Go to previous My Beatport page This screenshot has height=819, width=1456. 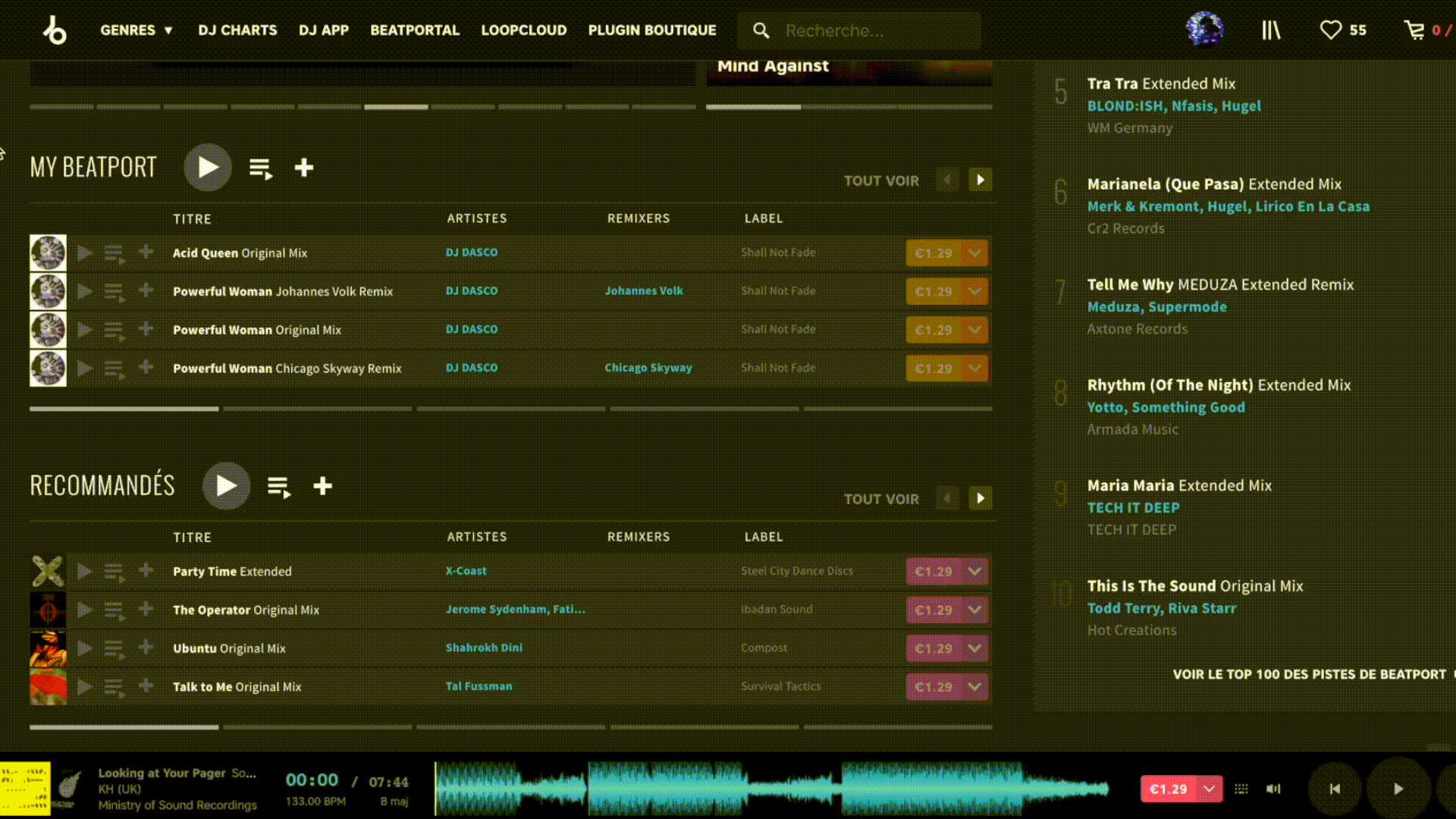click(x=947, y=180)
